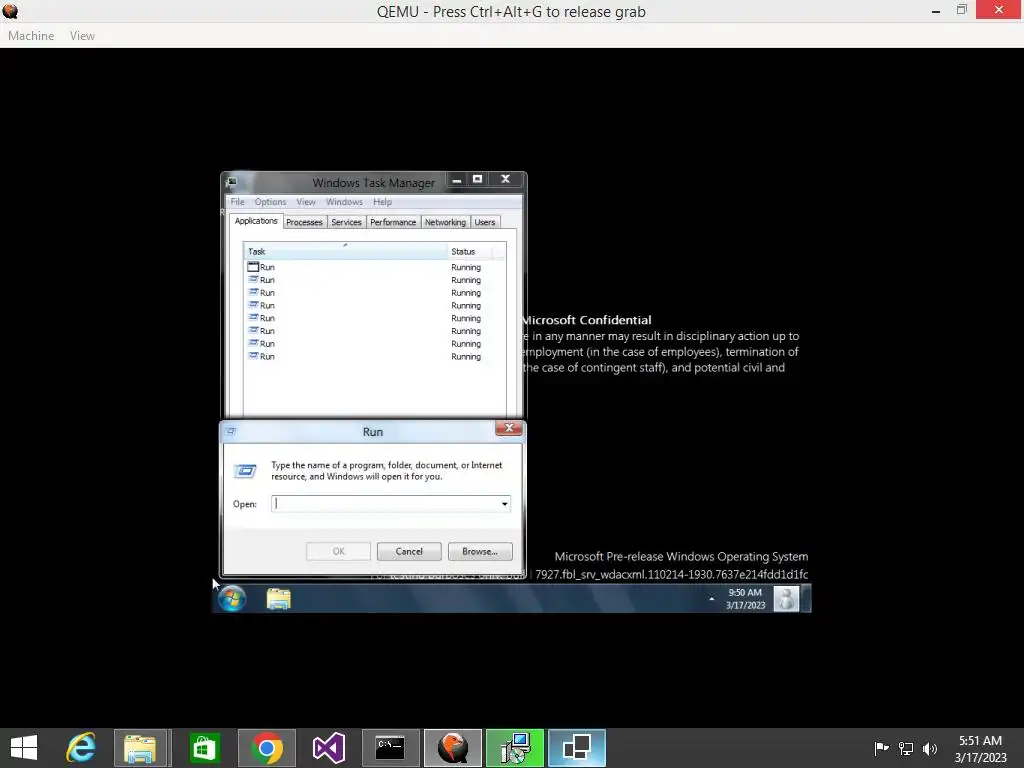
Task: Click Cancel in the Run dialog
Action: [409, 551]
